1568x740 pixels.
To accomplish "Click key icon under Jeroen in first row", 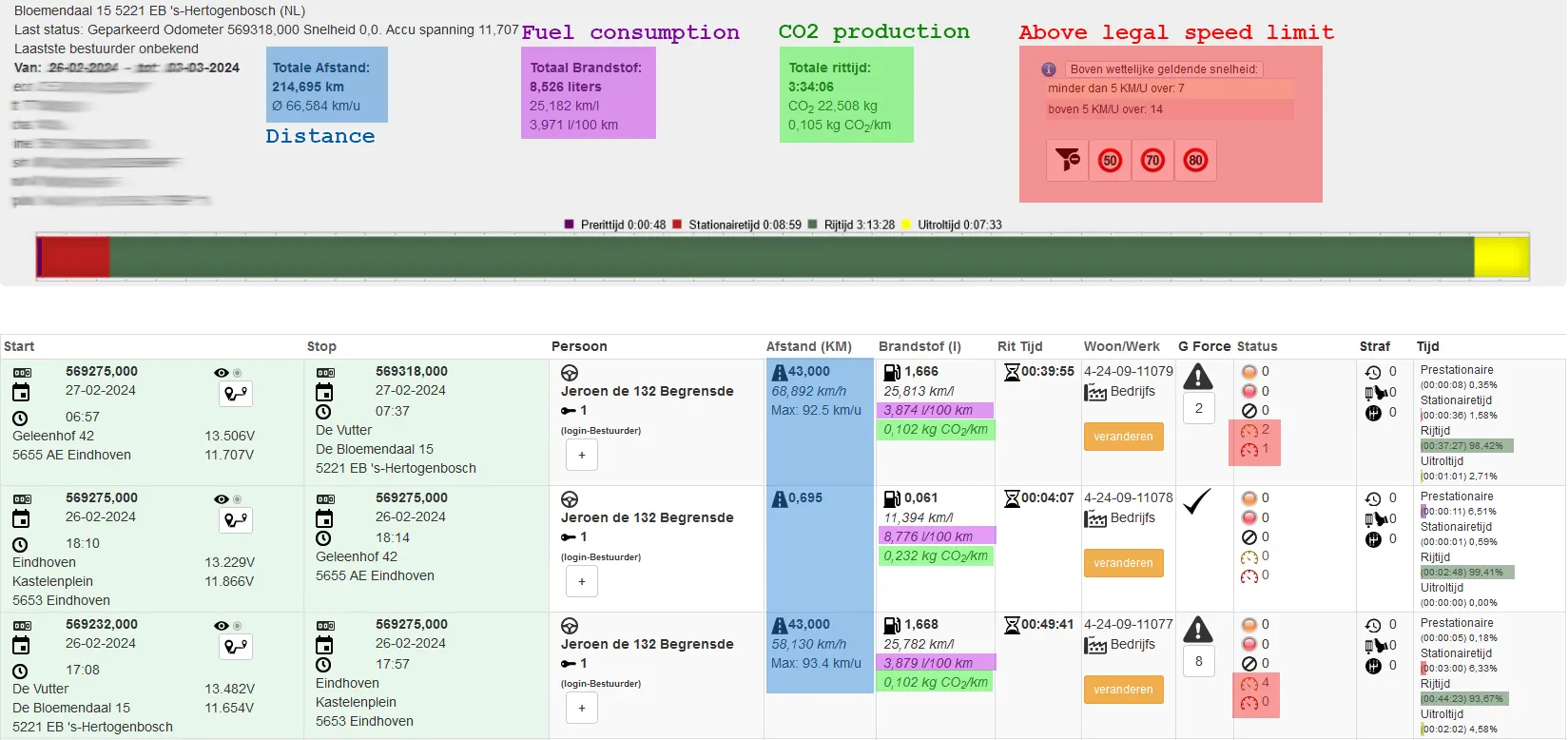I will tap(569, 411).
